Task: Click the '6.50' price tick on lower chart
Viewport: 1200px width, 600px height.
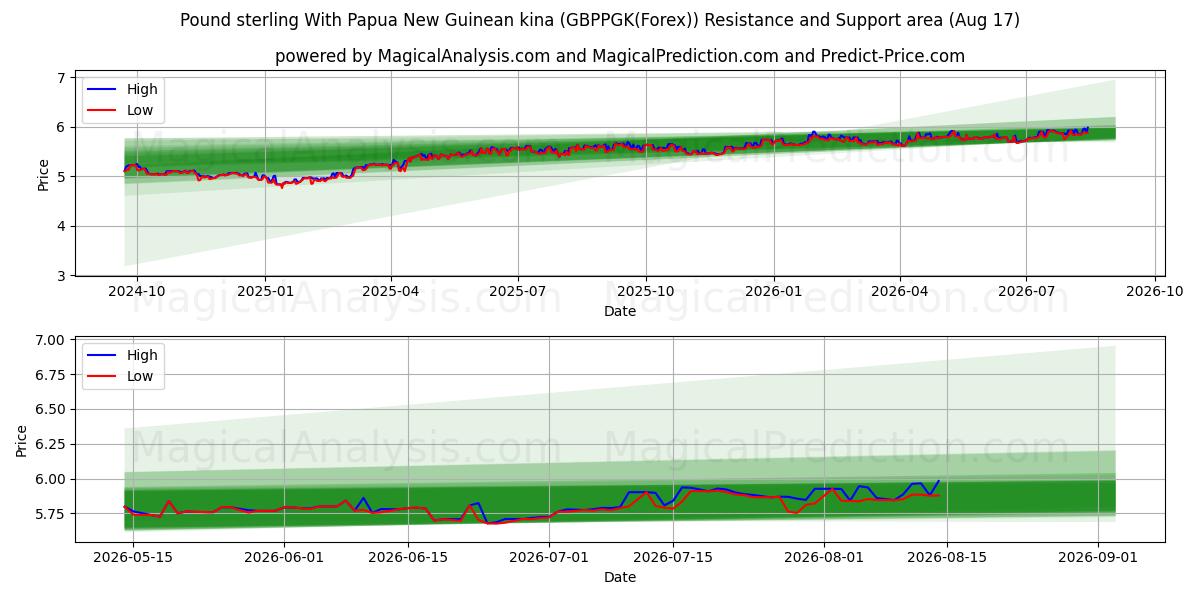Action: coord(50,410)
